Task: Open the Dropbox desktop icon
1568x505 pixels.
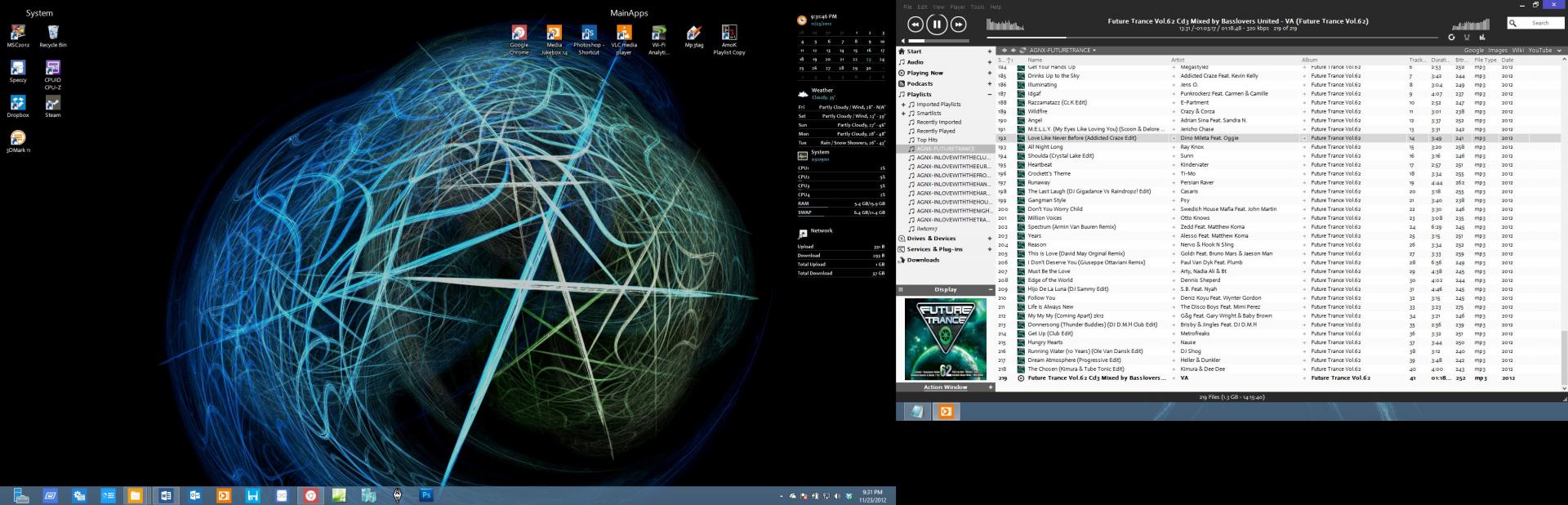Action: pos(18,104)
